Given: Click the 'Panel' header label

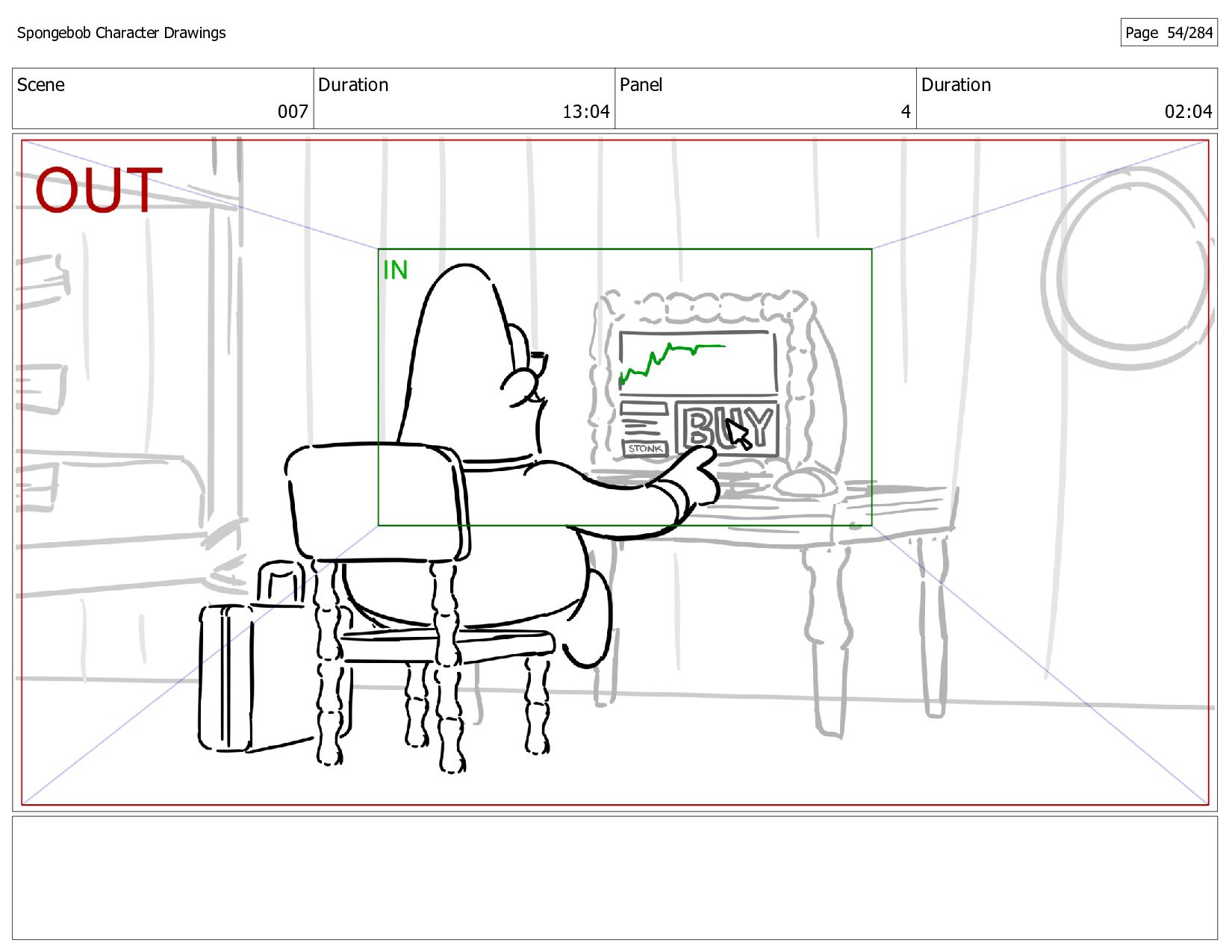Looking at the screenshot, I should click(641, 85).
